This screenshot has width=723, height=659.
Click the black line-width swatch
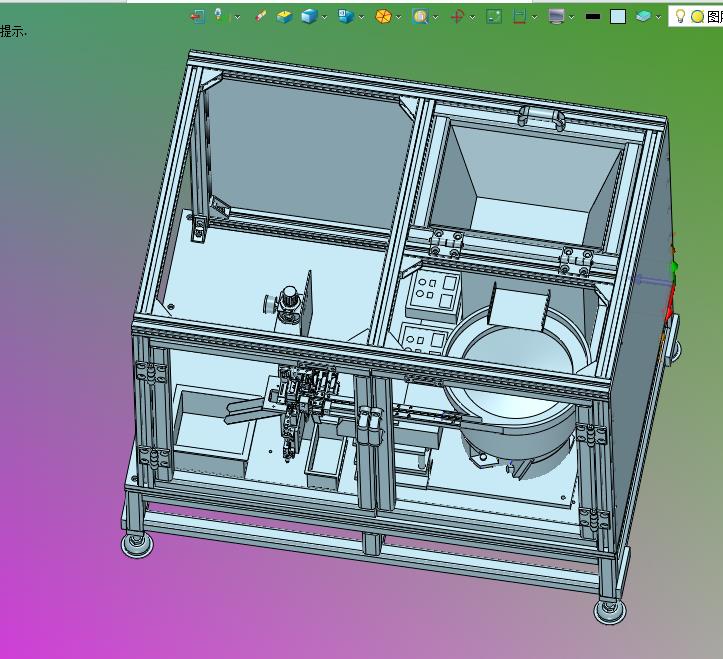coord(593,17)
